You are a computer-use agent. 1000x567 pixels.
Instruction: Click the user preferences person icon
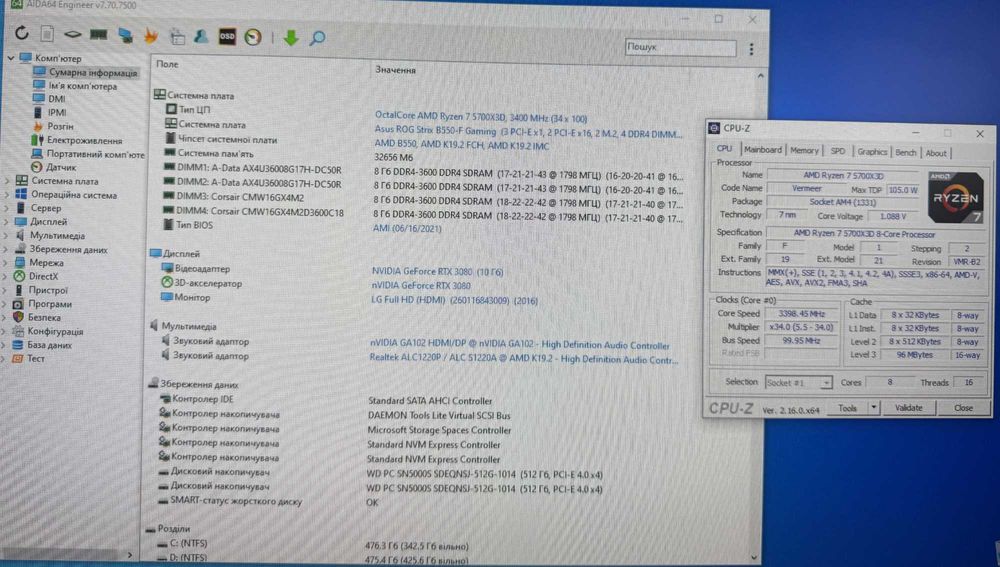coord(202,36)
